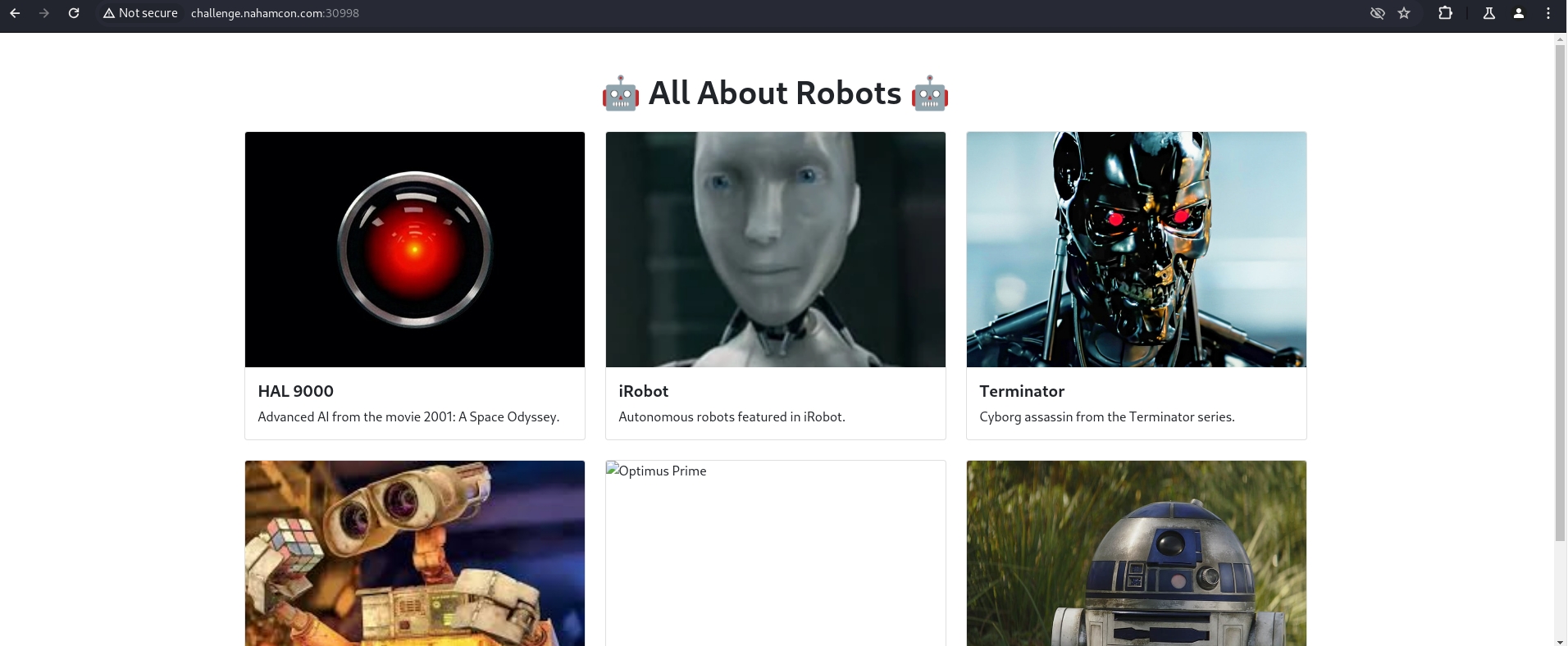Image resolution: width=1568 pixels, height=646 pixels.
Task: Open the Not secure site info
Action: [140, 13]
